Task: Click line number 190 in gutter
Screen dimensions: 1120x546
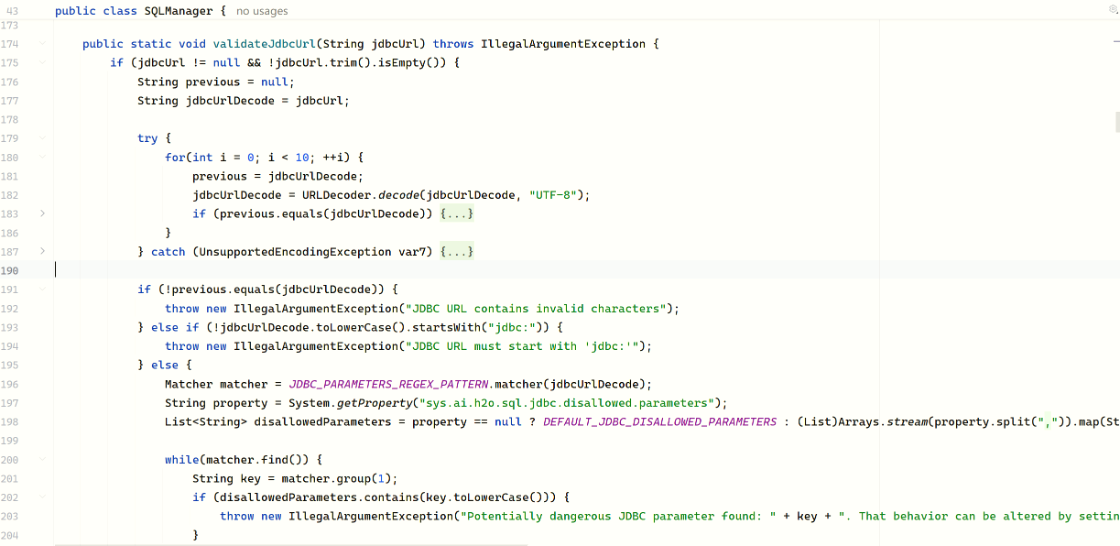Action: pos(11,271)
